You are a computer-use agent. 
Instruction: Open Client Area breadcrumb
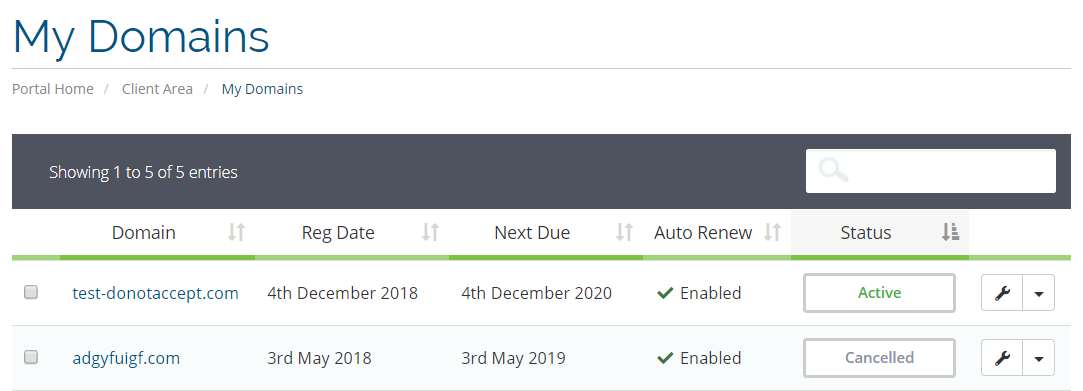(157, 89)
